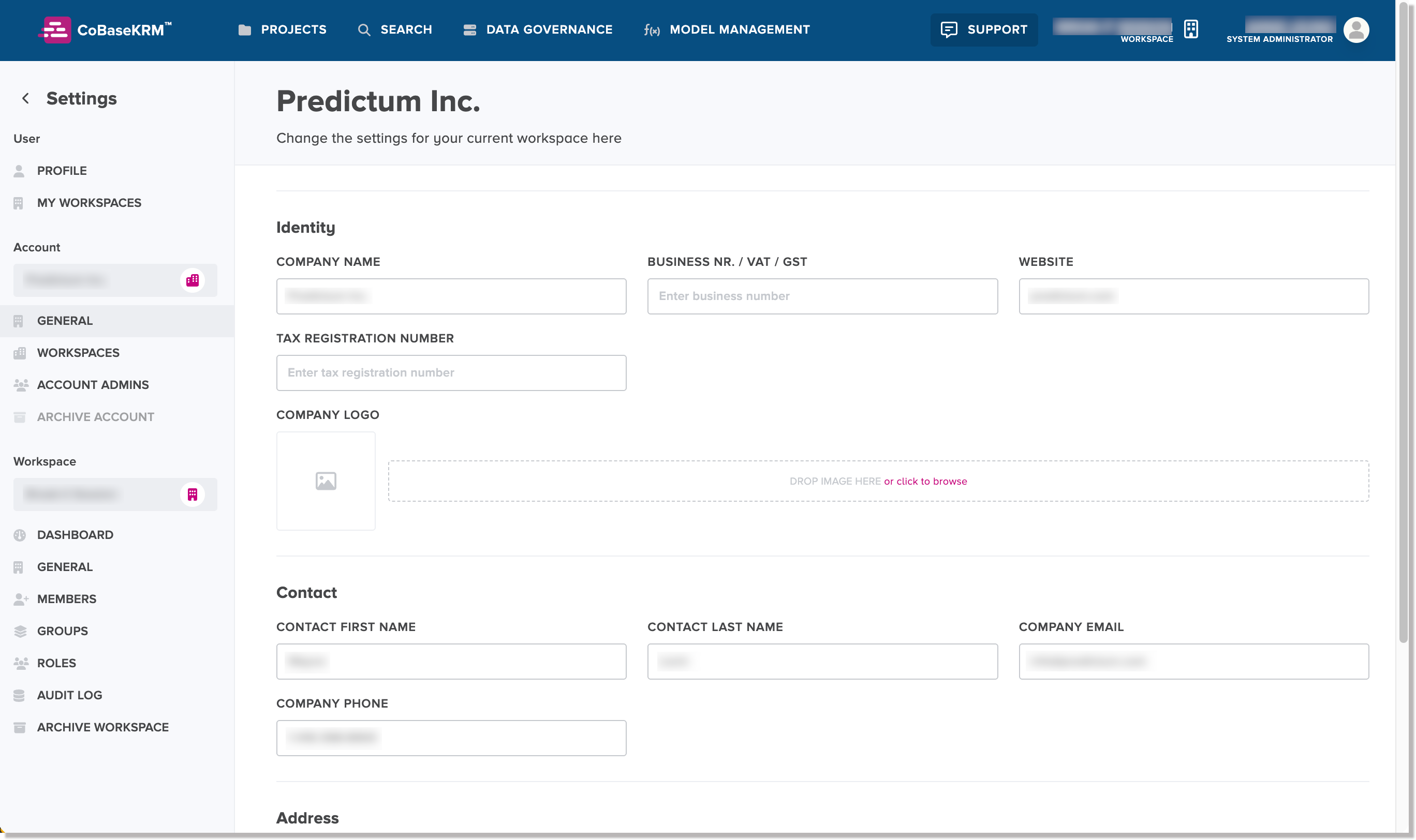
Task: Click the Archive Workspace box icon
Action: click(20, 727)
